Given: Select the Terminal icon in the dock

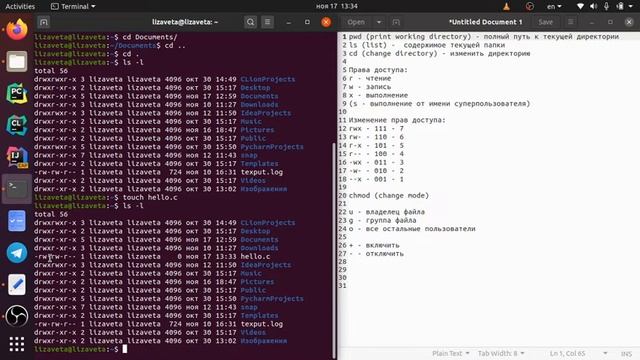Looking at the screenshot, I should click(17, 189).
